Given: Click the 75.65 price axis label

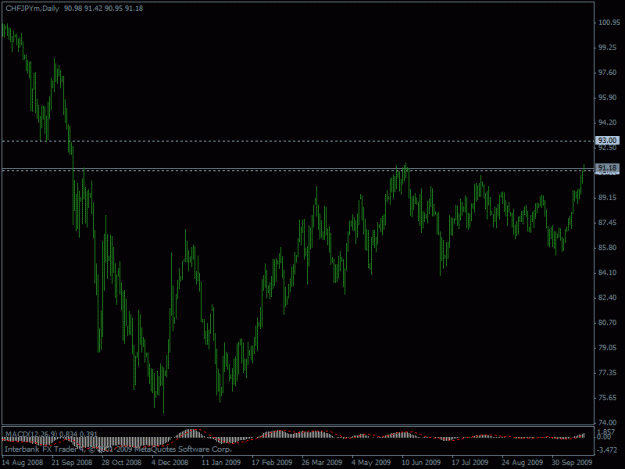Looking at the screenshot, I should pos(607,398).
